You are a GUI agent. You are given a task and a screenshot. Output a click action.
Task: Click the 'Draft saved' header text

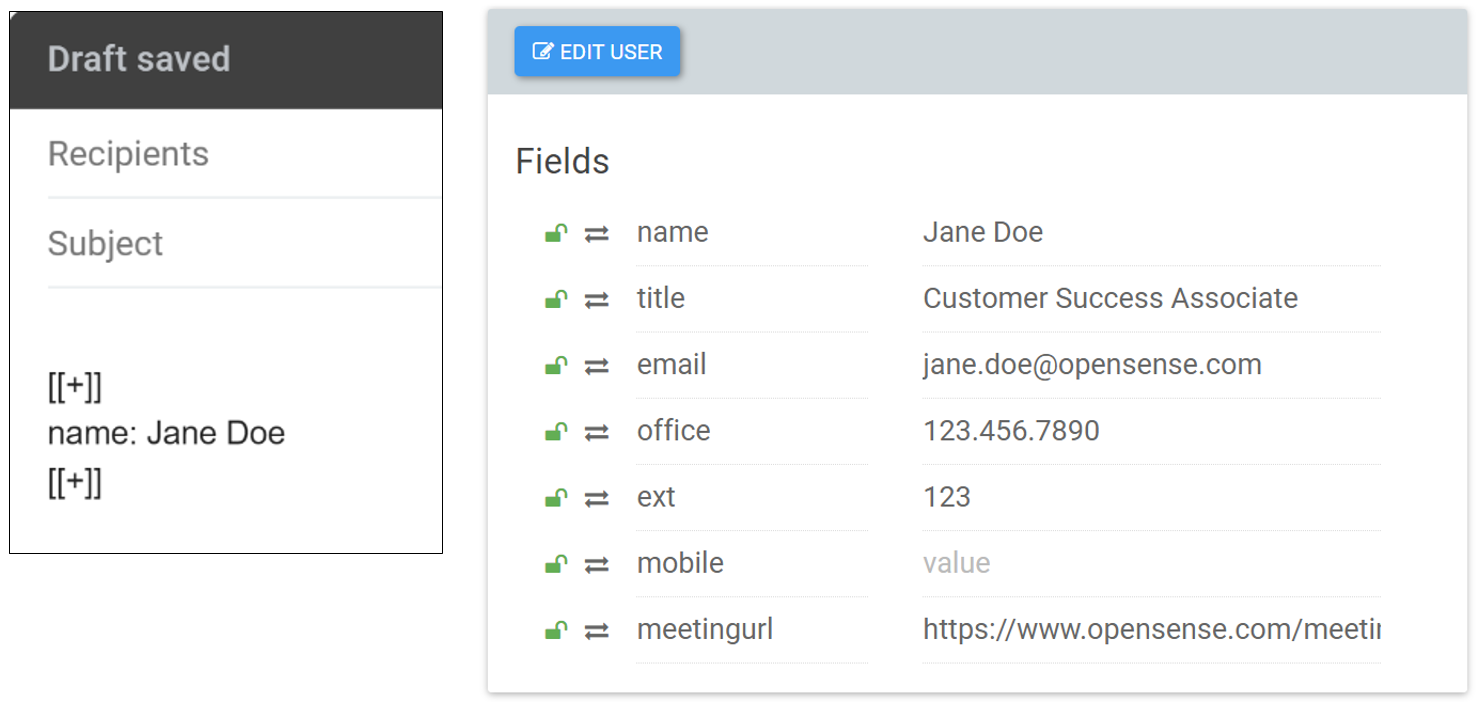(139, 59)
